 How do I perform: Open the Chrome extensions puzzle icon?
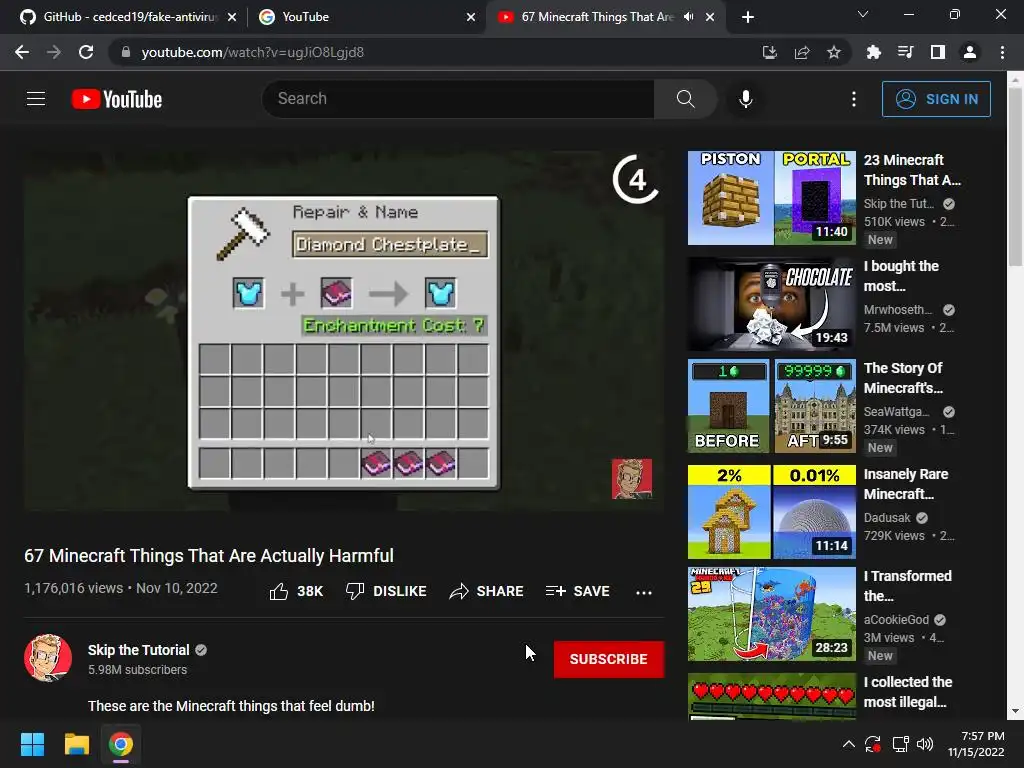[x=873, y=52]
